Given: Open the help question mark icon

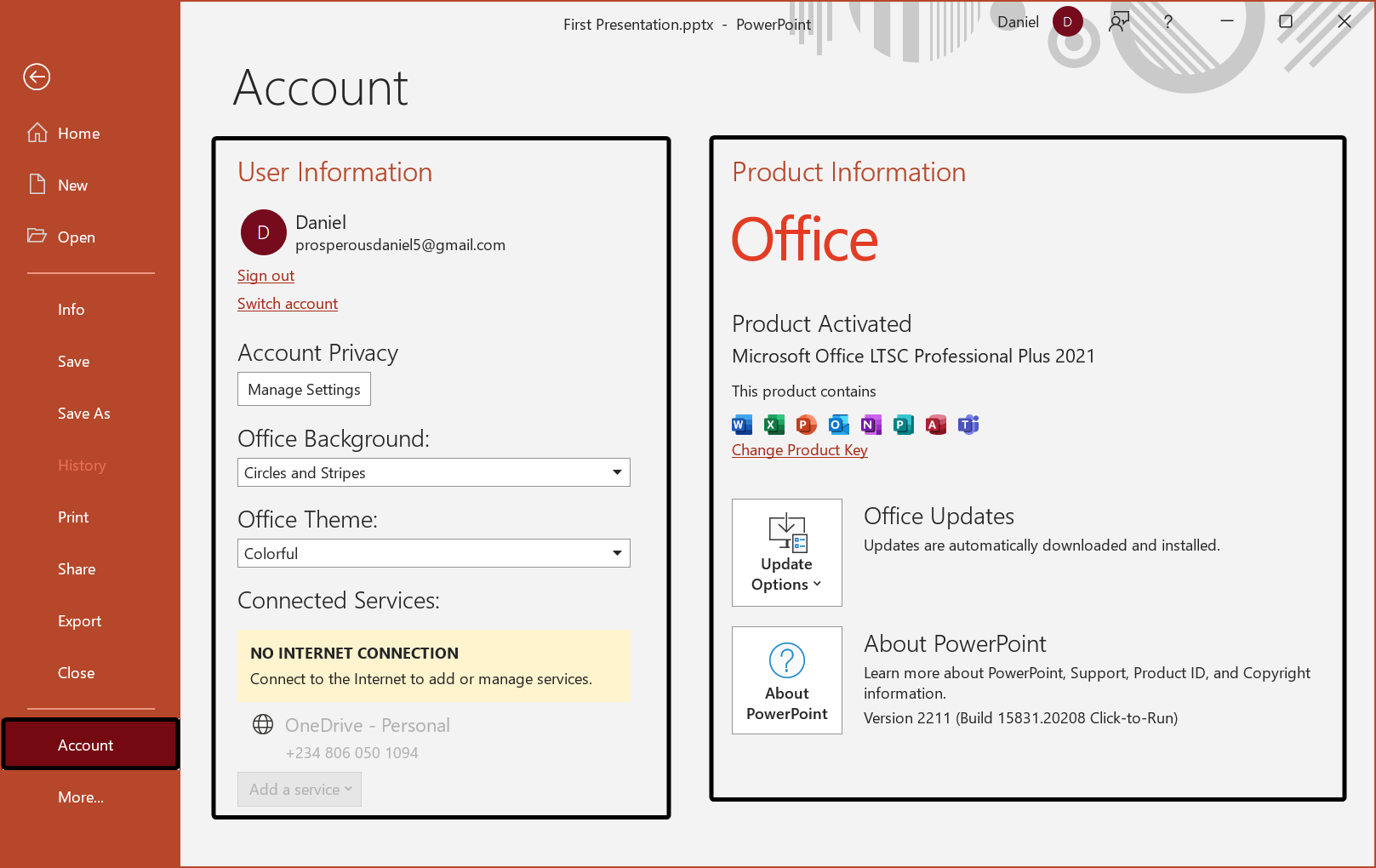Looking at the screenshot, I should (1168, 22).
